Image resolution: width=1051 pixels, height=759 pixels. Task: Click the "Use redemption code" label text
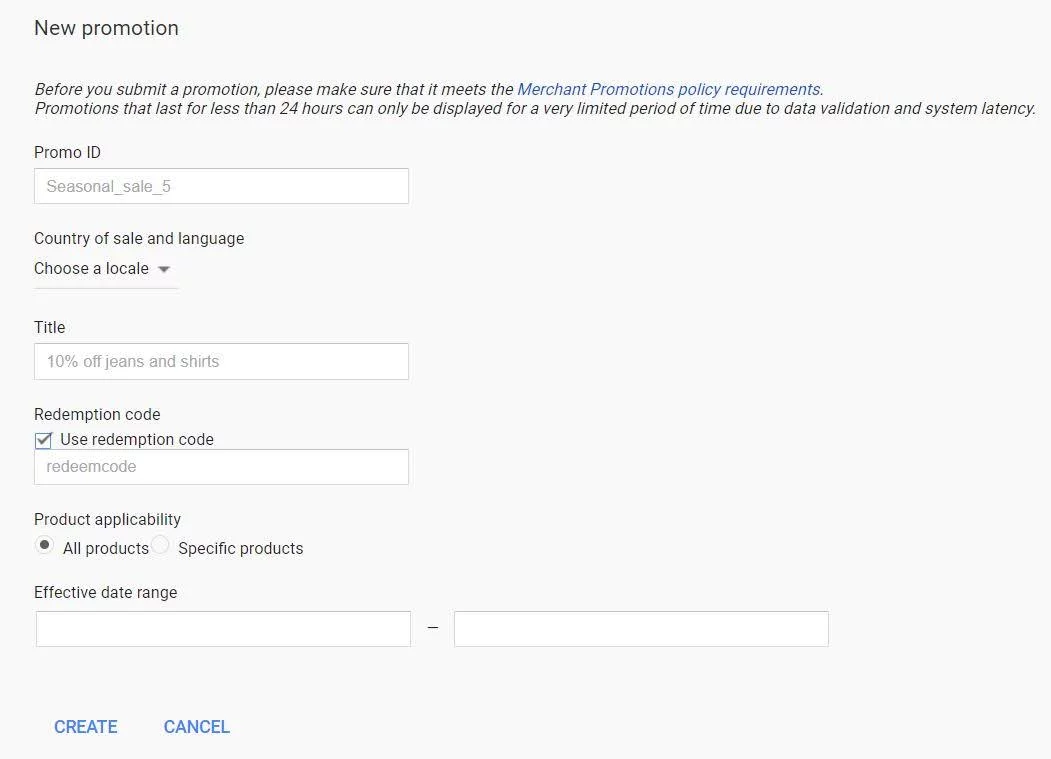137,440
